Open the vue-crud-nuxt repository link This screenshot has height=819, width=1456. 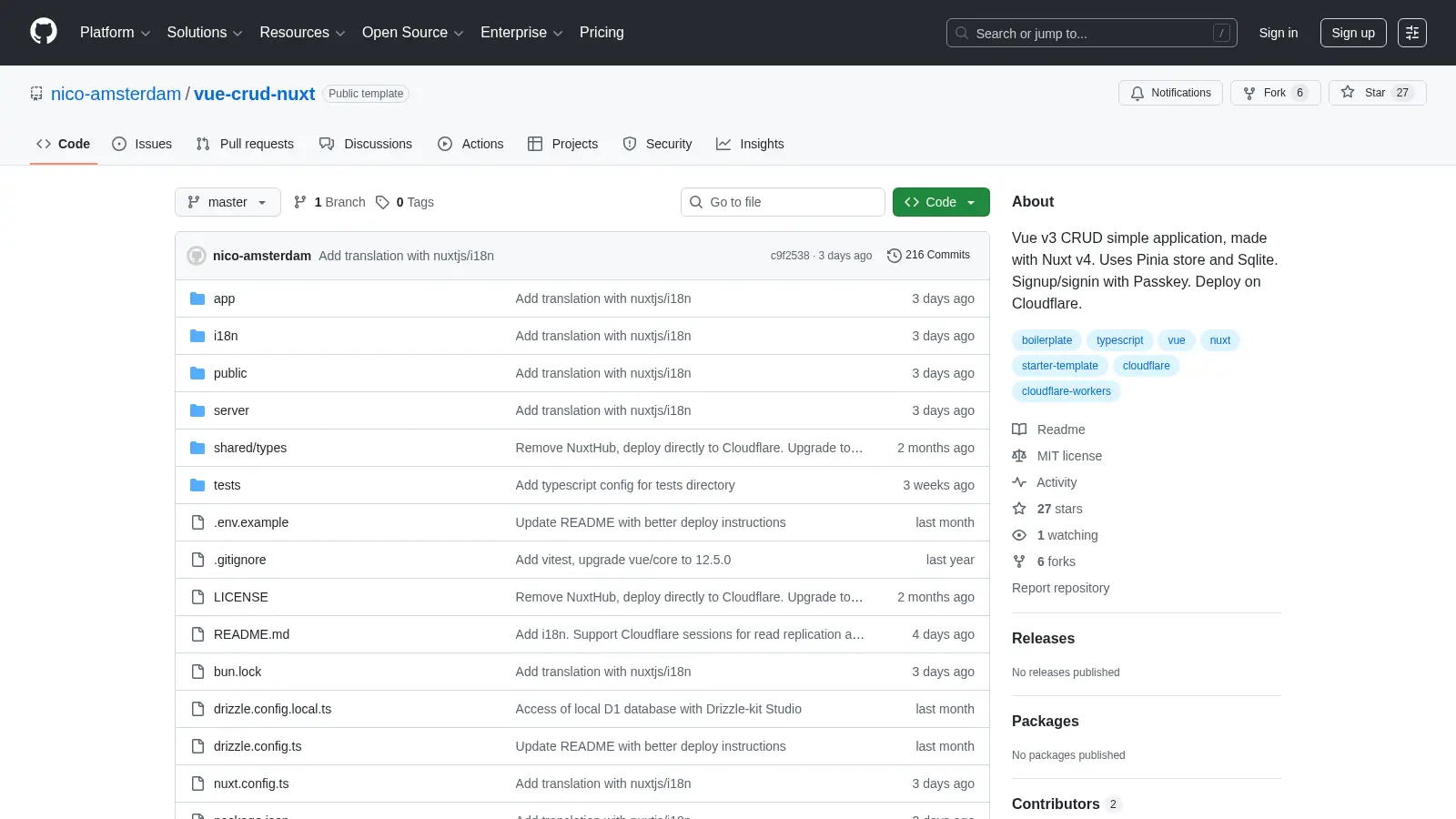click(x=255, y=94)
